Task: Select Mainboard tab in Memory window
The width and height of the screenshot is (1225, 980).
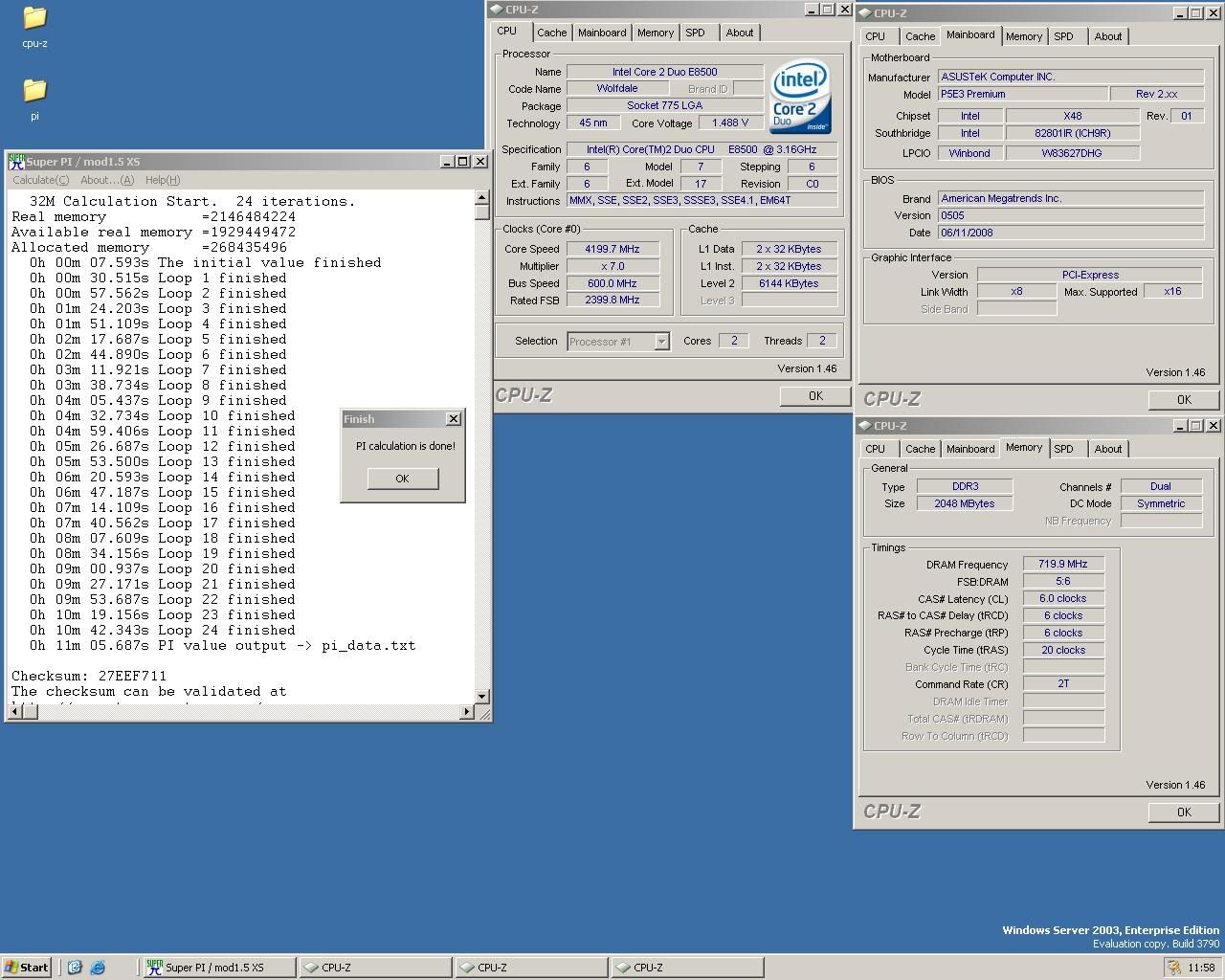Action: coord(970,449)
